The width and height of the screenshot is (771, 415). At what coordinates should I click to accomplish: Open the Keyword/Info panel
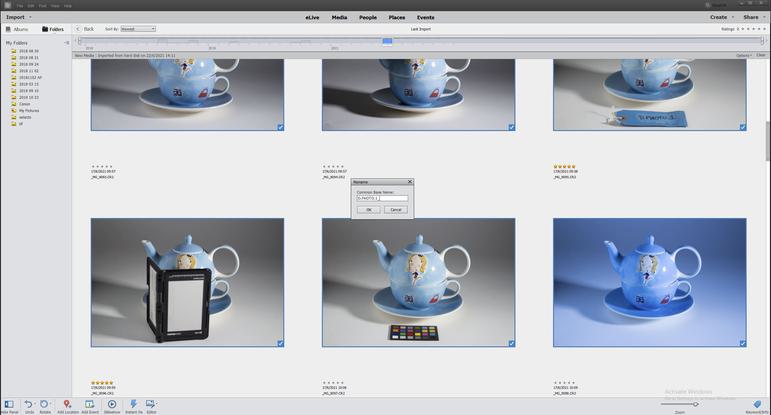click(757, 404)
